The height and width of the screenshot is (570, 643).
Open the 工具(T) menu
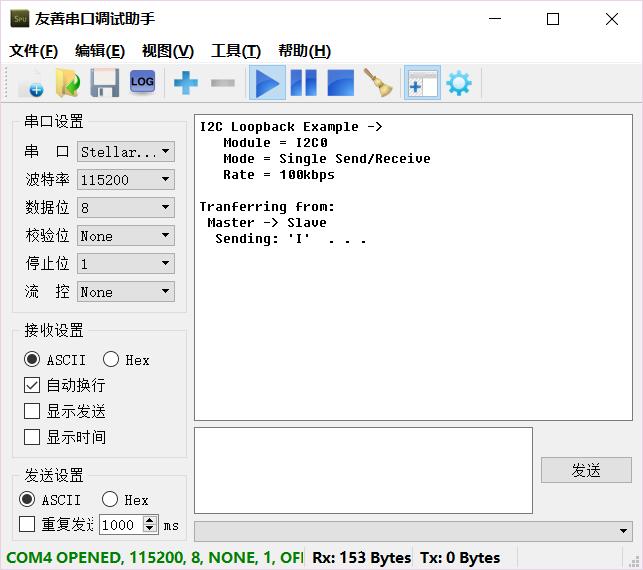(236, 51)
